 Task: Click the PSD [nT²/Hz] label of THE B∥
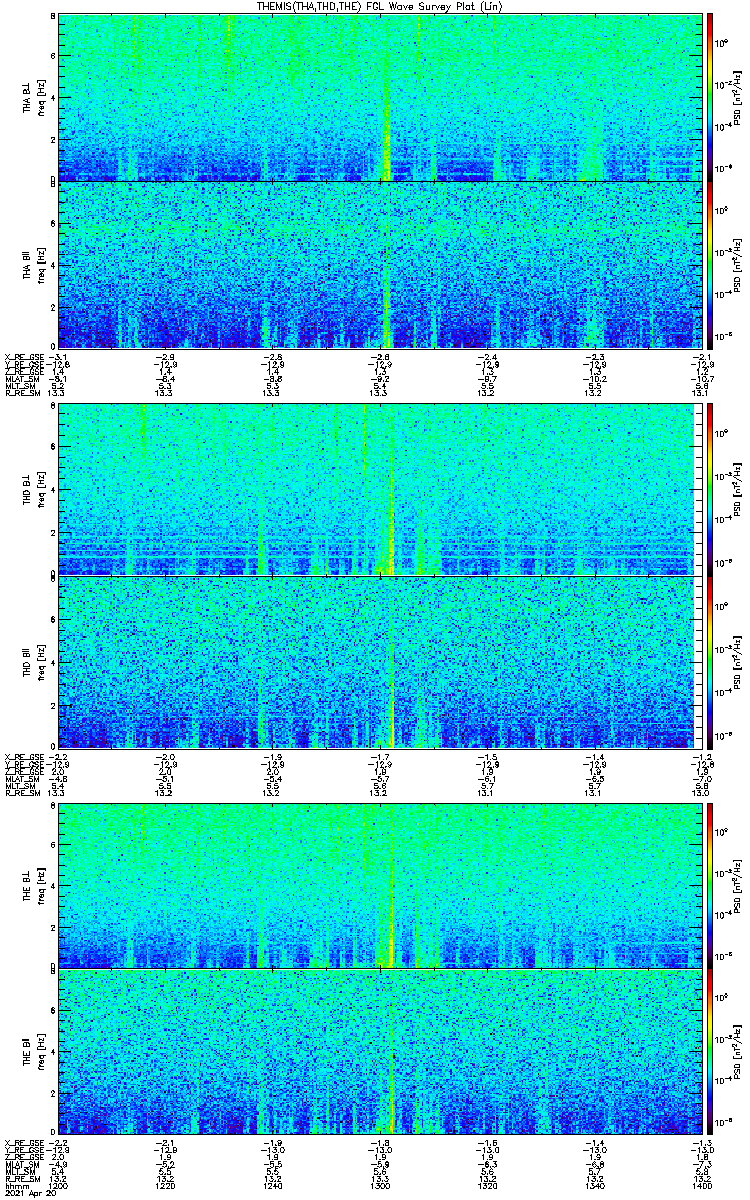point(738,1053)
